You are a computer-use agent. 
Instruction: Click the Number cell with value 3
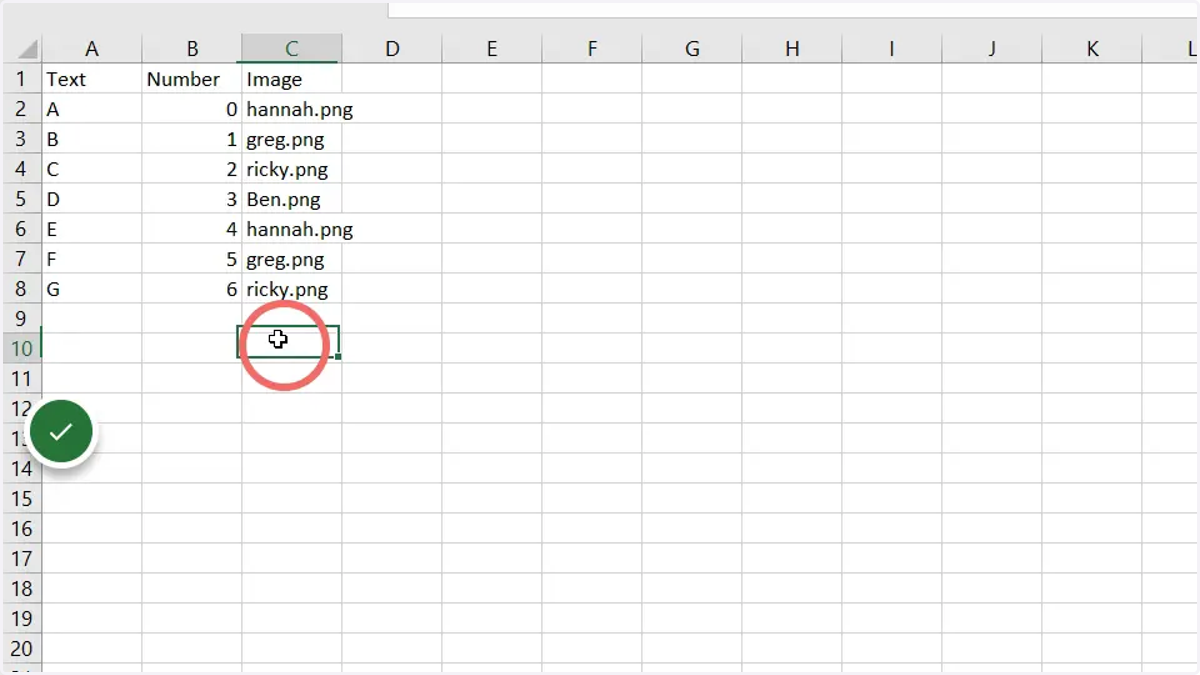192,199
